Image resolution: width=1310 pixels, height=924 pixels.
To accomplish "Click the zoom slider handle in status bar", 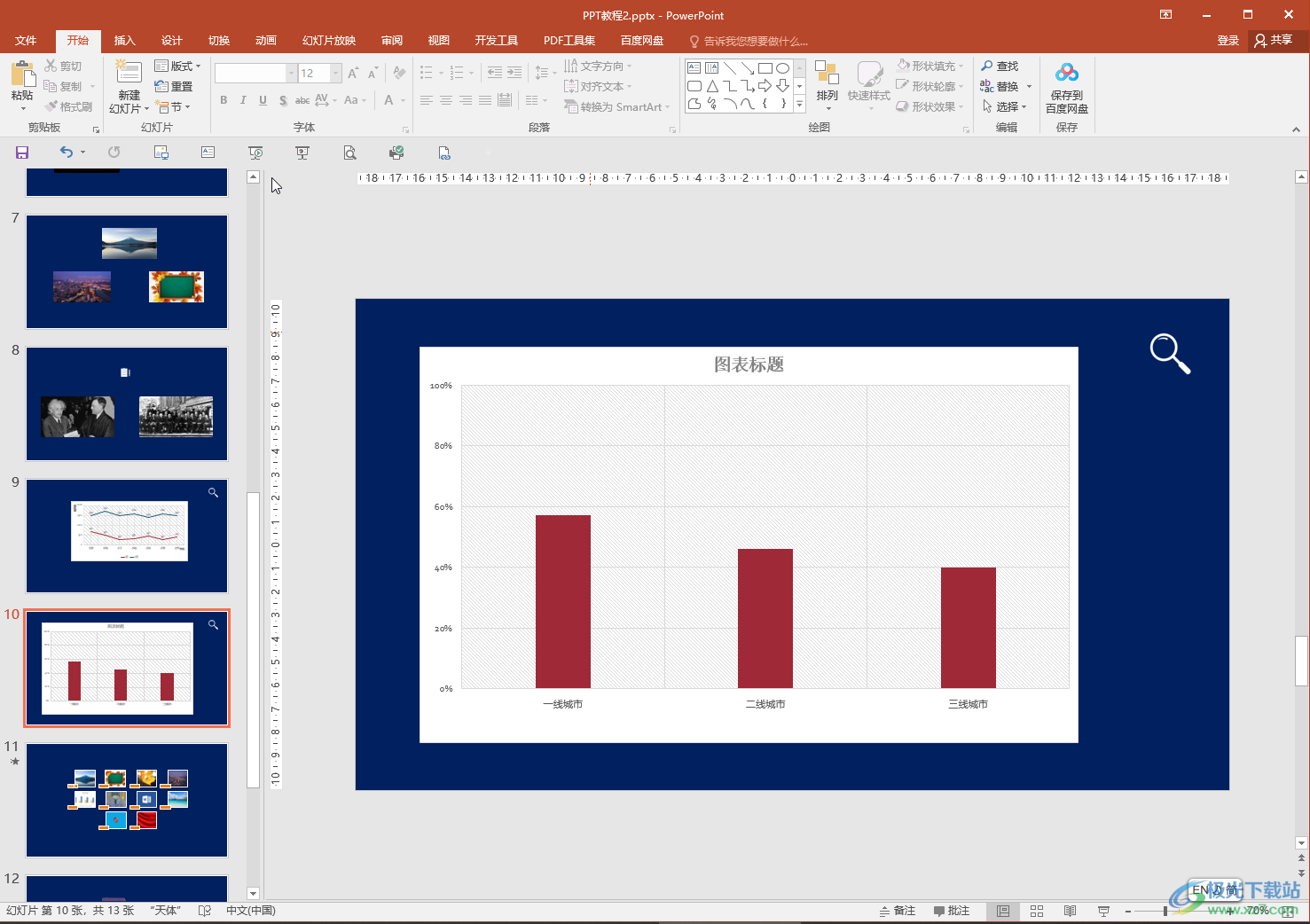I will pyautogui.click(x=1165, y=911).
